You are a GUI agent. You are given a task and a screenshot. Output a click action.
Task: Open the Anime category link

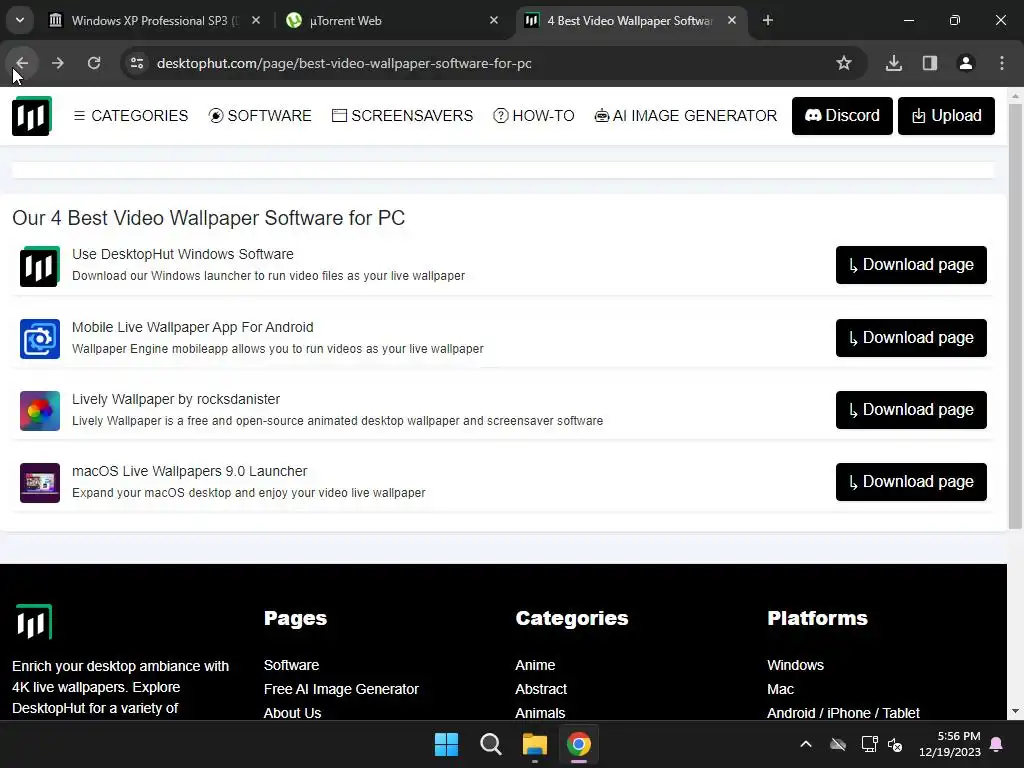tap(535, 665)
